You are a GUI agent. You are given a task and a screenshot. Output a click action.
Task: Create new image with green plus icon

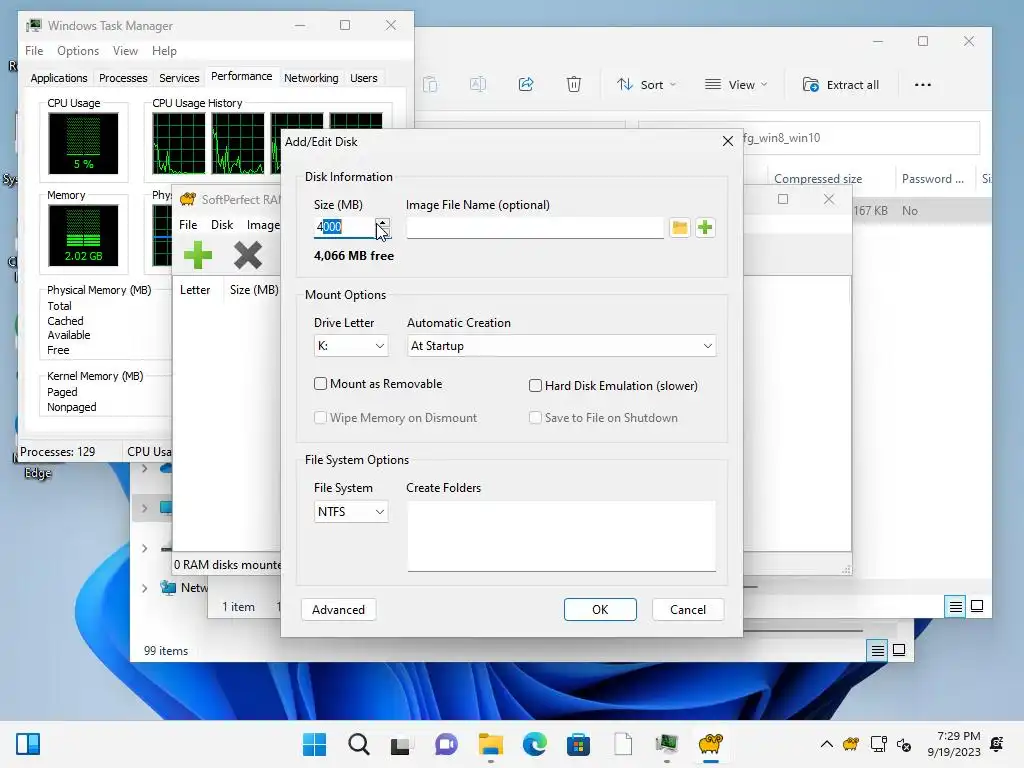[705, 227]
